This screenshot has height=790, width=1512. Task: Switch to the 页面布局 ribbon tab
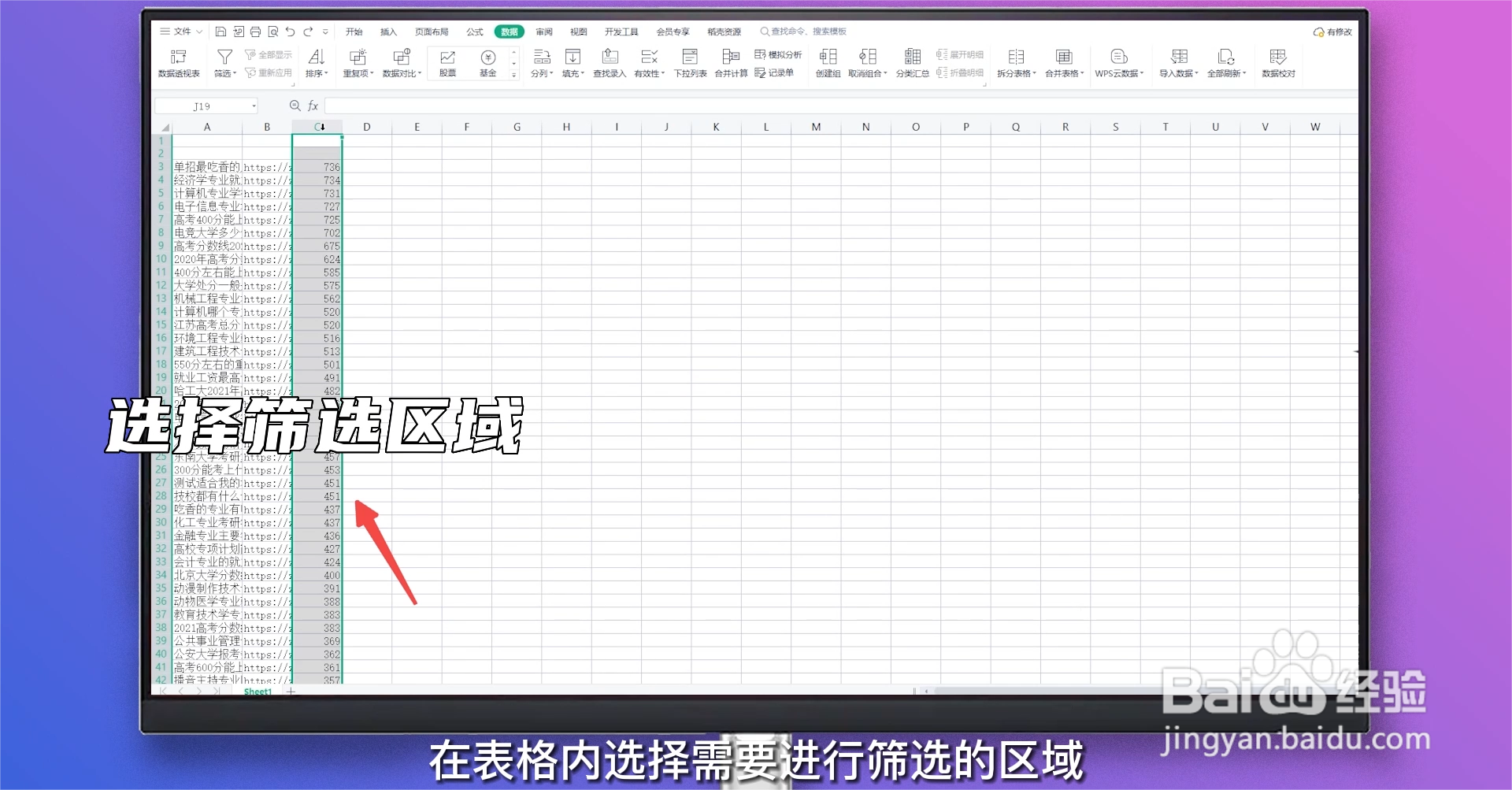click(432, 32)
